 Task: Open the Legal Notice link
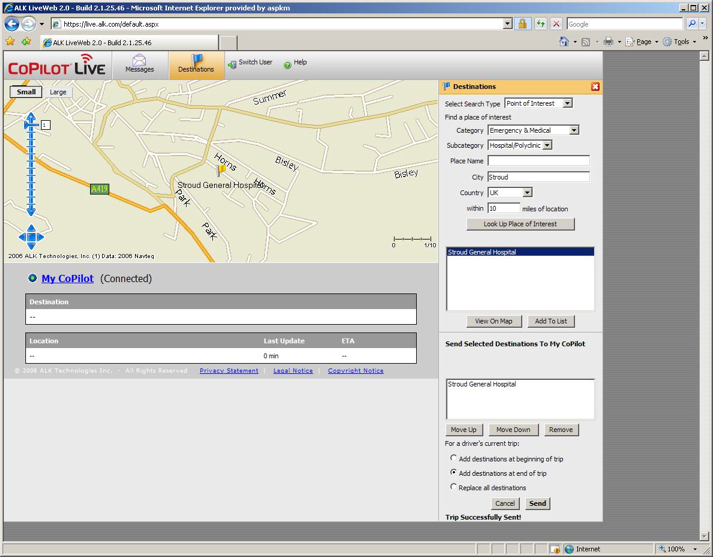(x=293, y=371)
